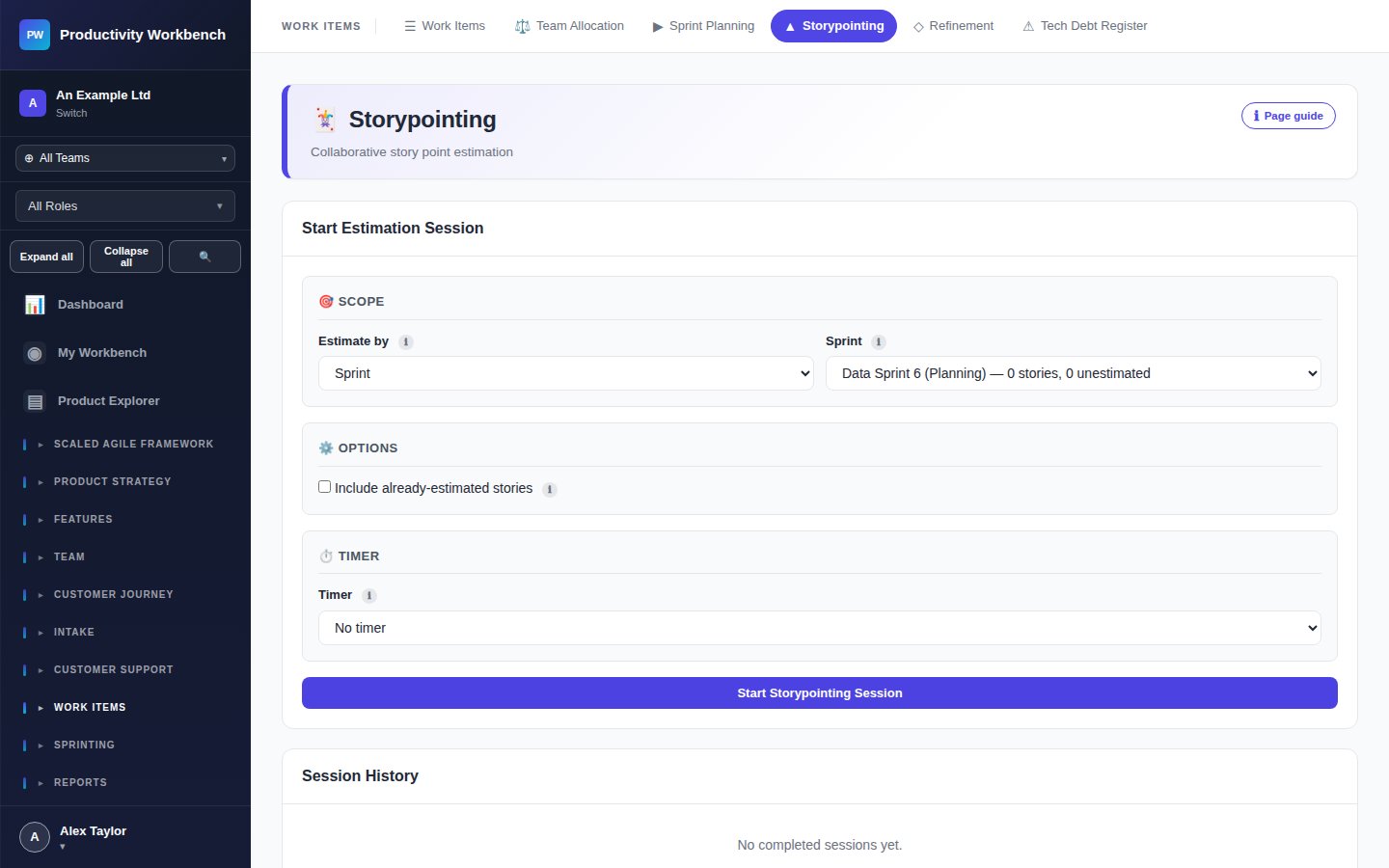This screenshot has height=868, width=1389.
Task: Open My Workbench in sidebar
Action: (125, 353)
